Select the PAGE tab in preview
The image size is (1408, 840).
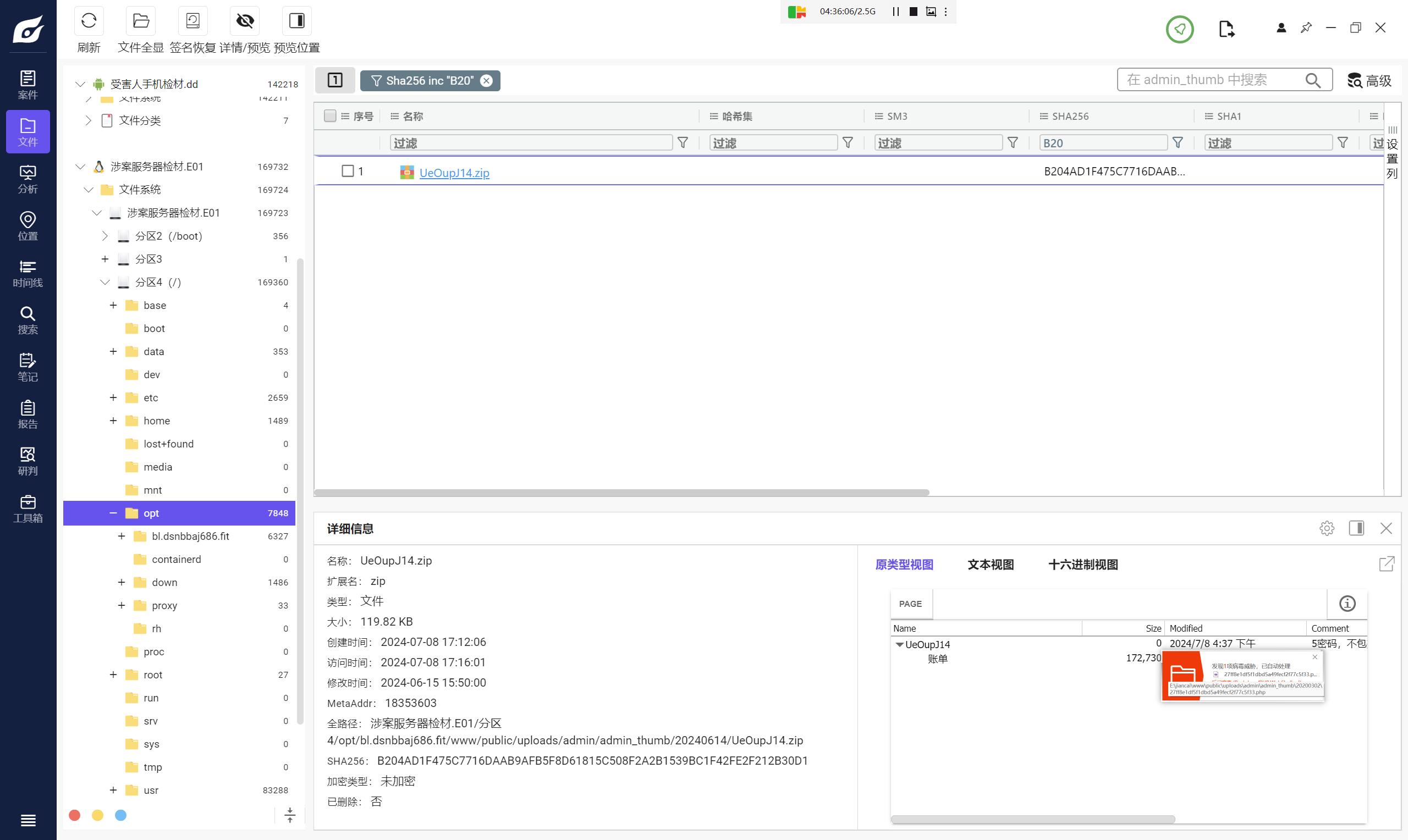coord(910,604)
